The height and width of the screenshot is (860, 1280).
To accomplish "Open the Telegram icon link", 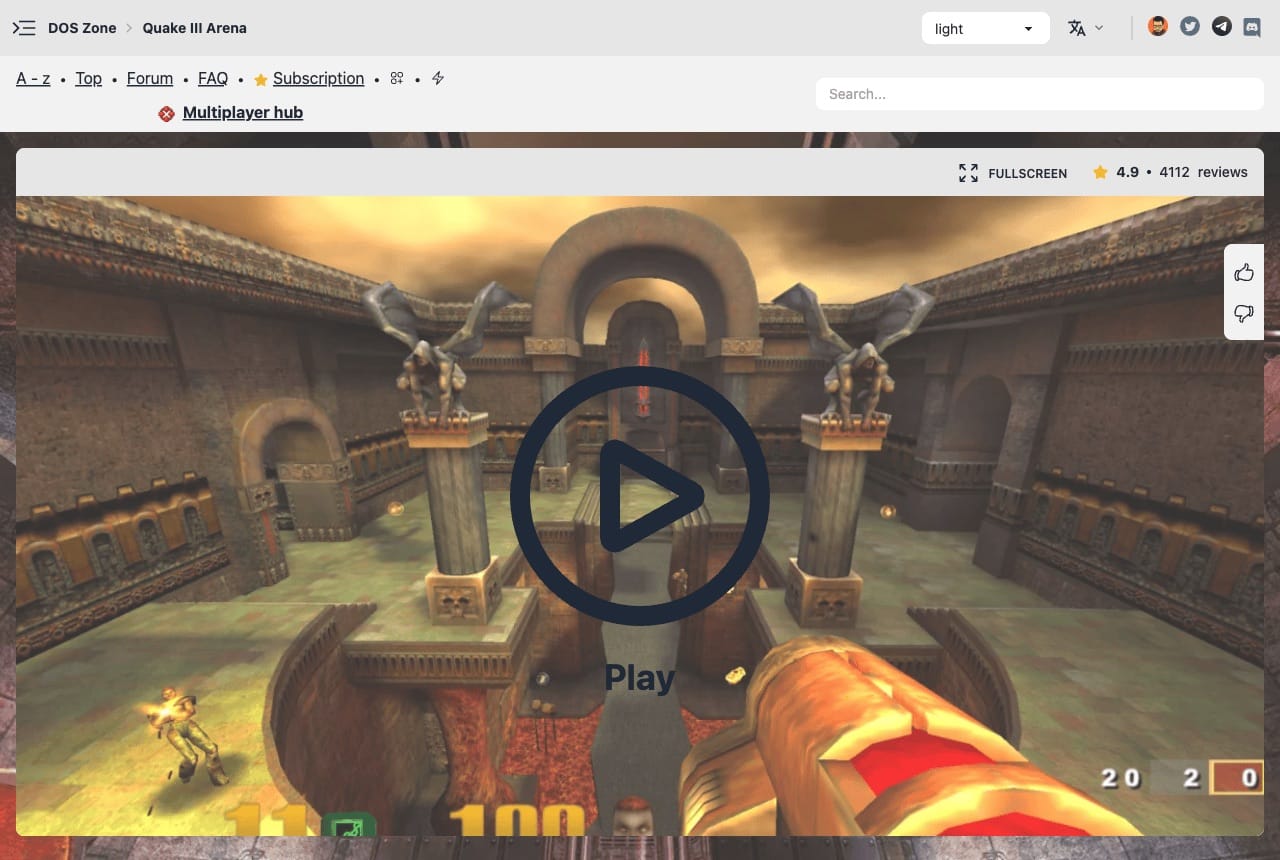I will click(x=1222, y=27).
